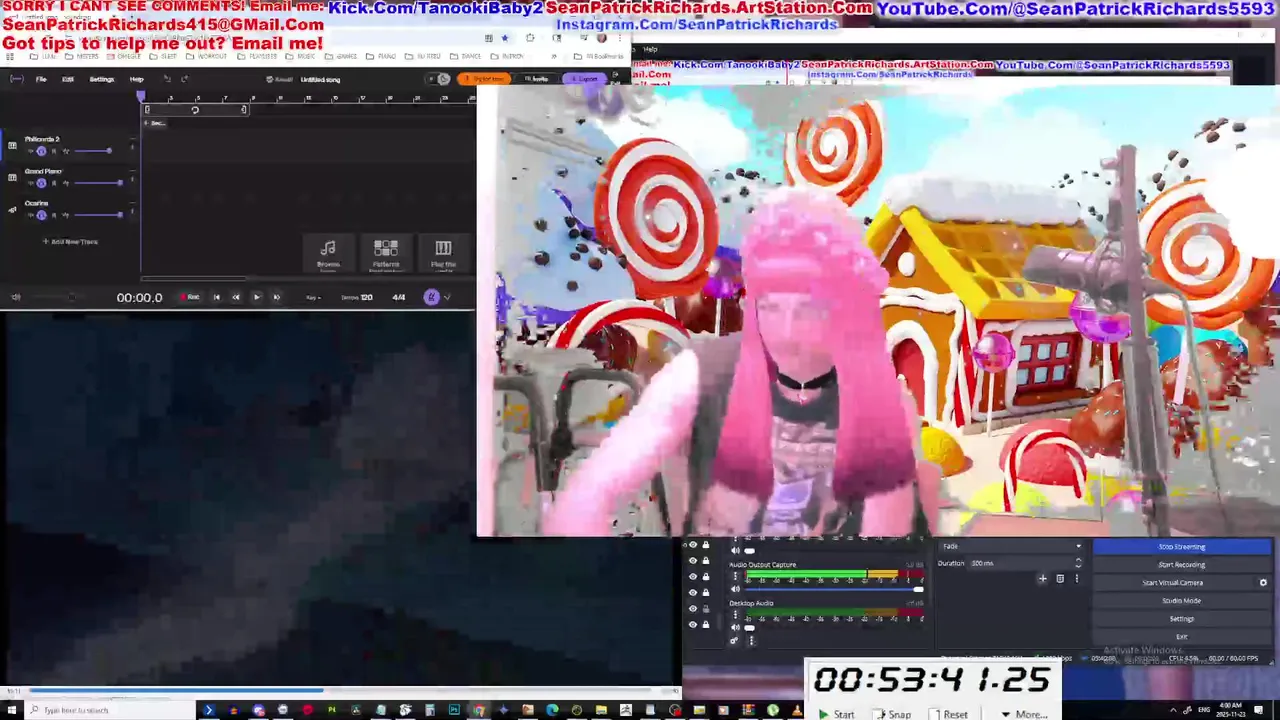Viewport: 1280px width, 720px height.
Task: Click the Untitled song title
Action: [x=320, y=79]
